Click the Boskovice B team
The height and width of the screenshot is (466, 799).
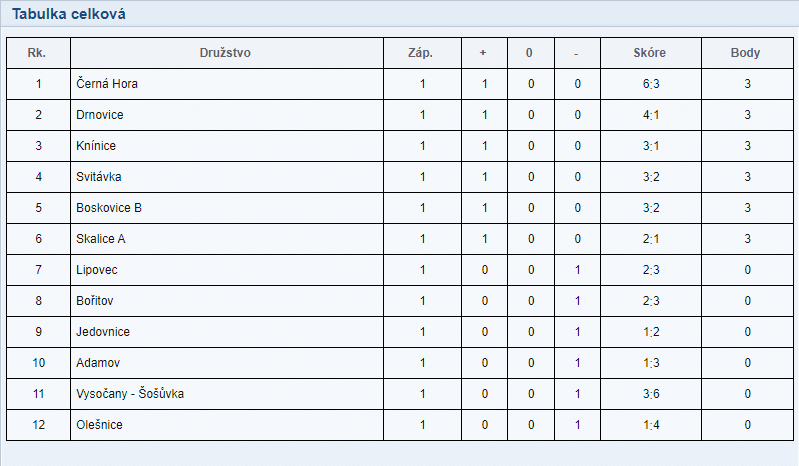coord(109,208)
